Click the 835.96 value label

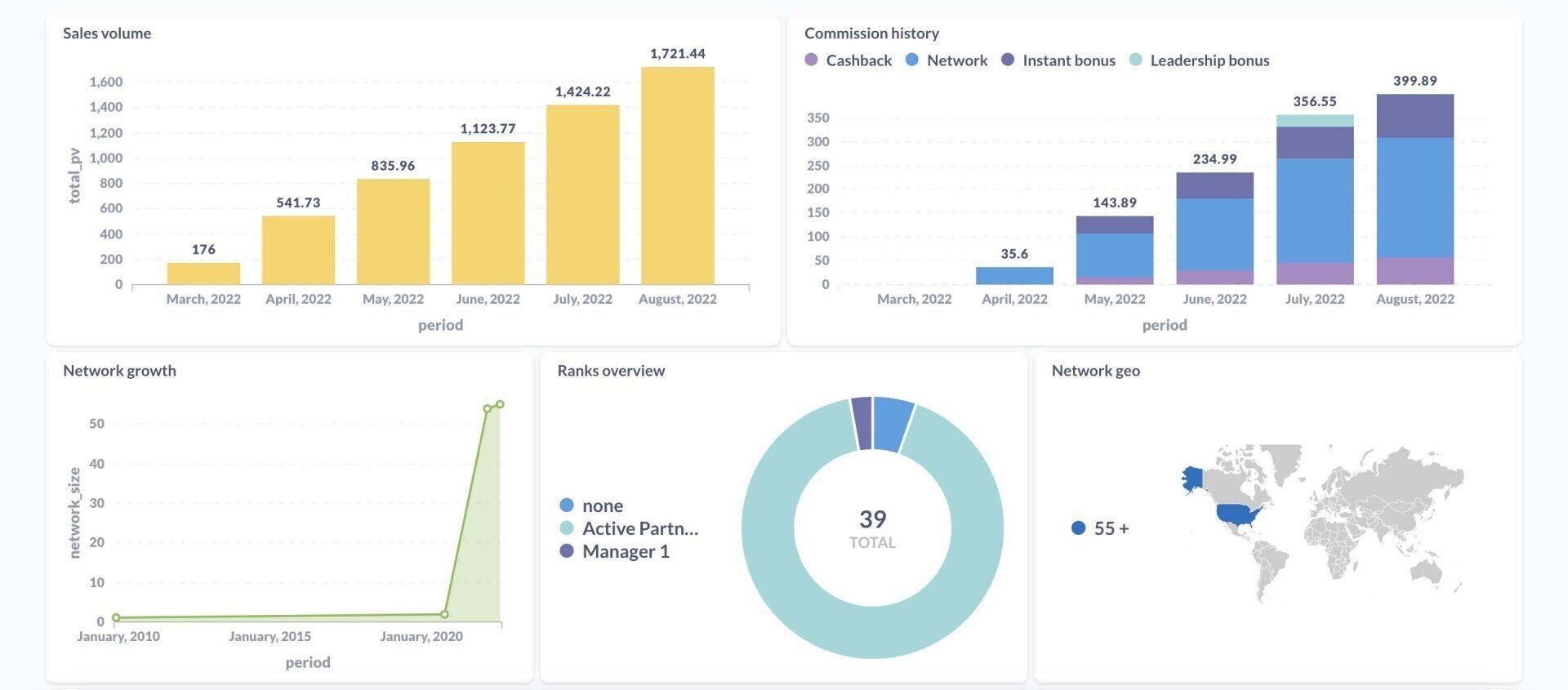pyautogui.click(x=393, y=166)
